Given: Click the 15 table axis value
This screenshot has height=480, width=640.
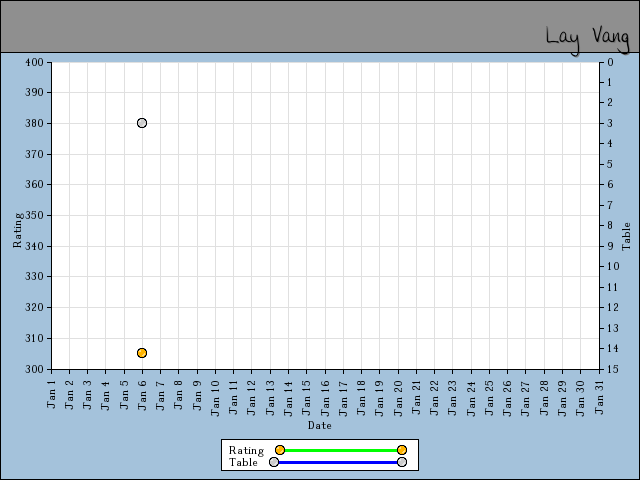Looking at the screenshot, I should coord(613,369).
